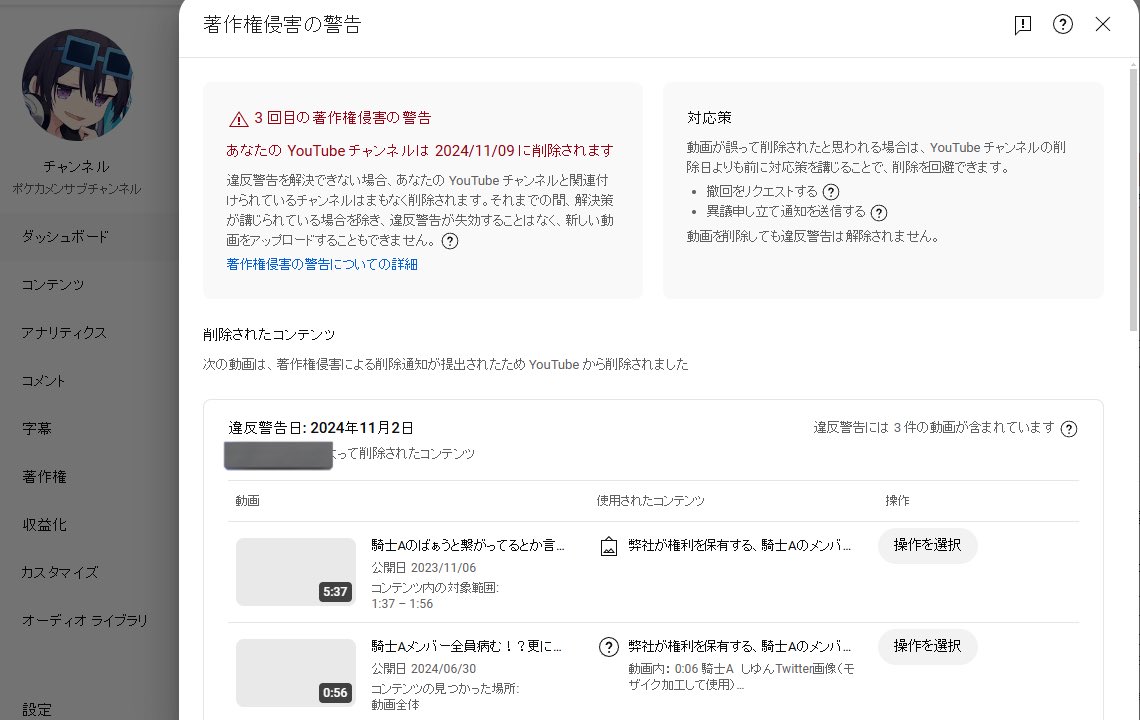
Task: Click the dialog's vertical scrollbar
Action: [x=1133, y=200]
